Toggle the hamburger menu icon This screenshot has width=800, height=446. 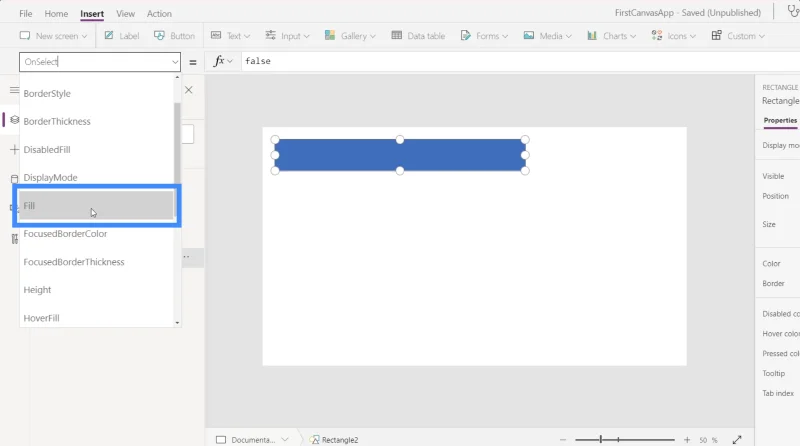(14, 90)
